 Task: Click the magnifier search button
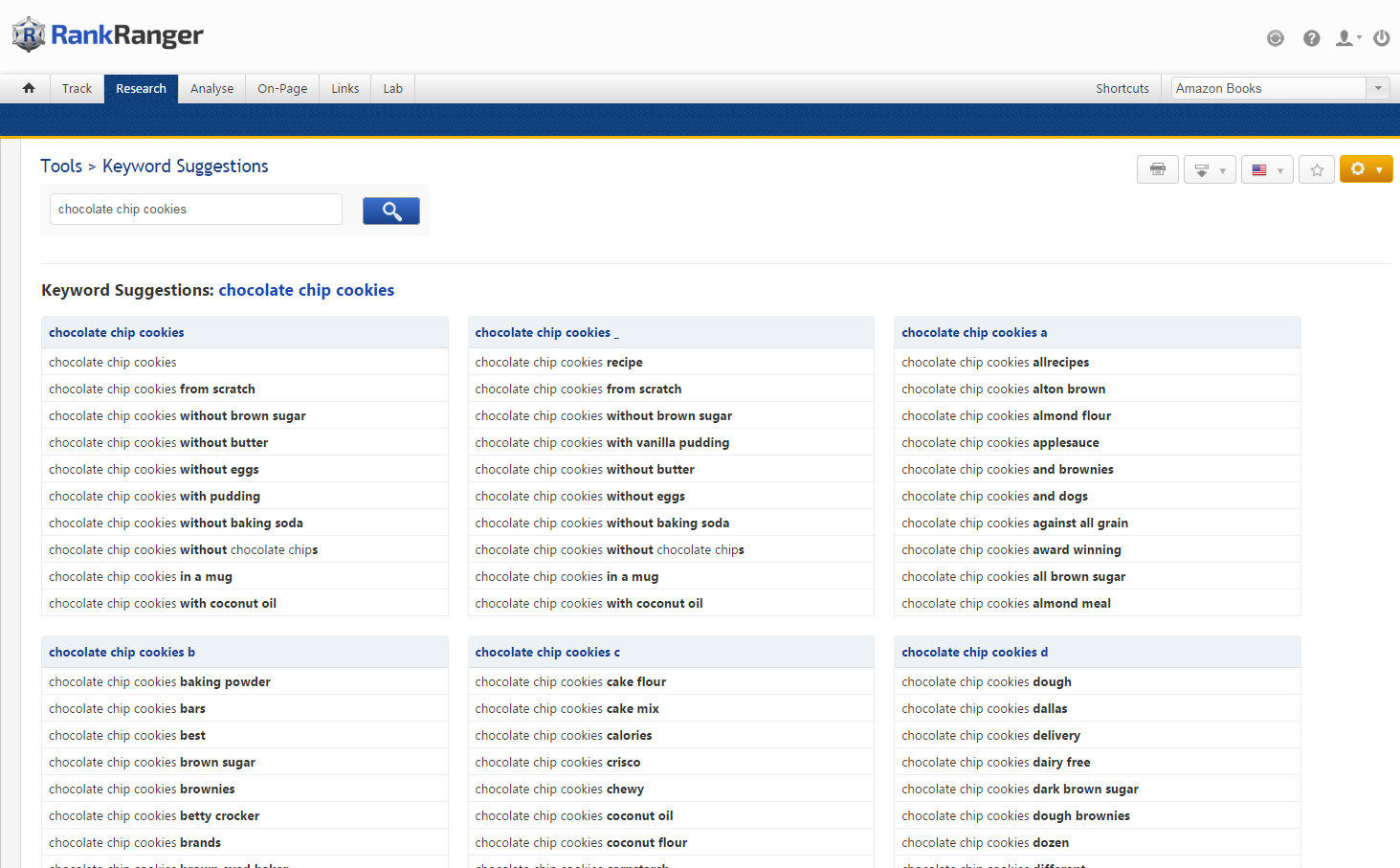[390, 211]
